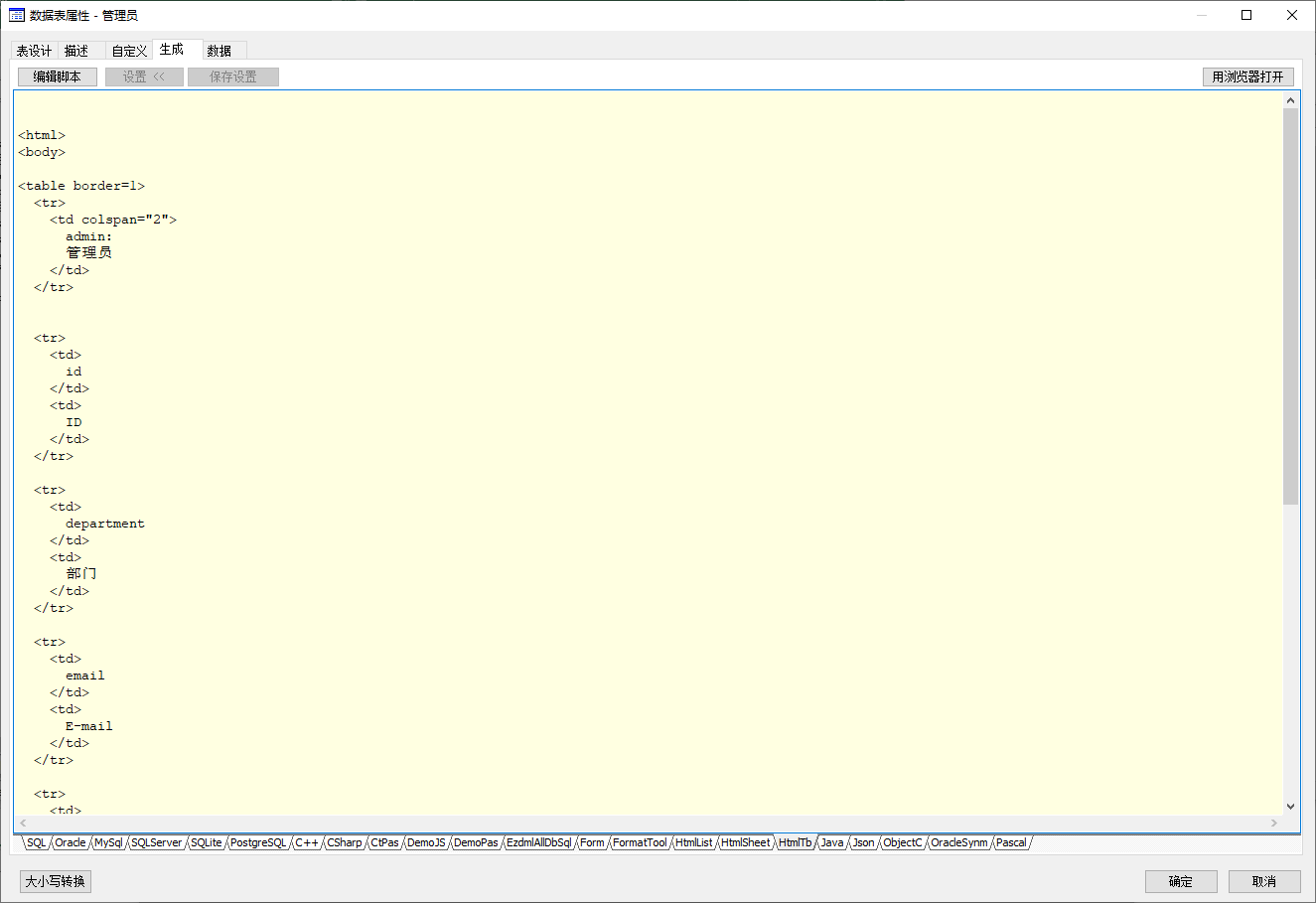The height and width of the screenshot is (903, 1316).
Task: Confirm with the 确定 button
Action: click(1181, 881)
